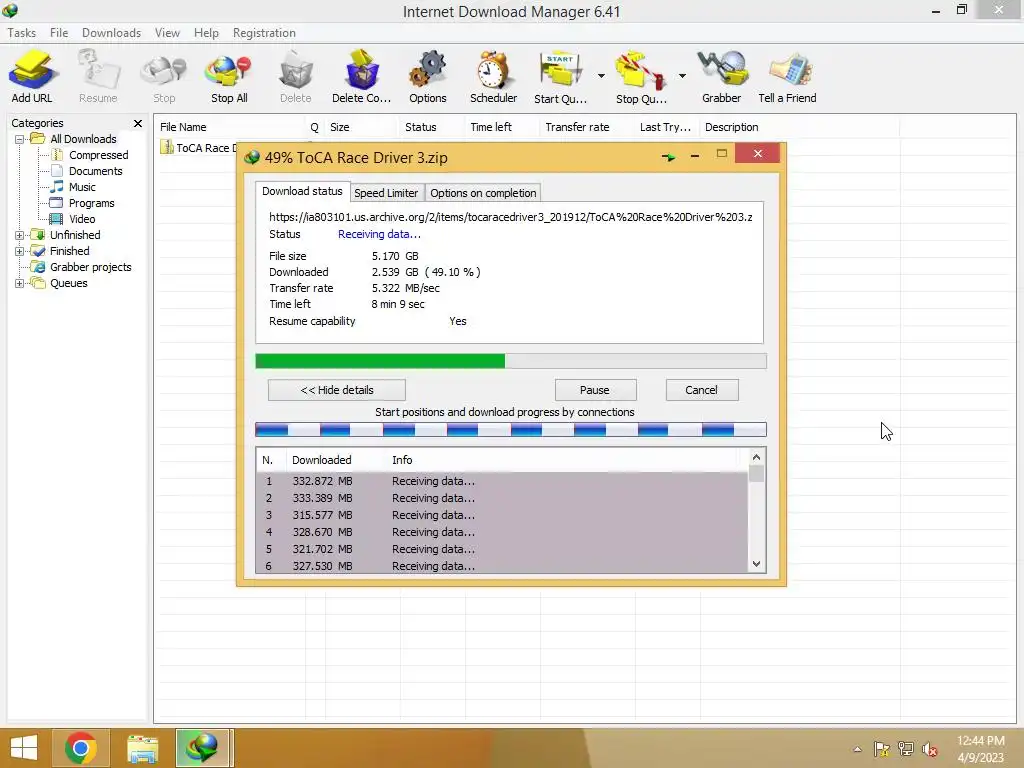1024x768 pixels.
Task: Expand the Finished category node
Action: coord(19,251)
